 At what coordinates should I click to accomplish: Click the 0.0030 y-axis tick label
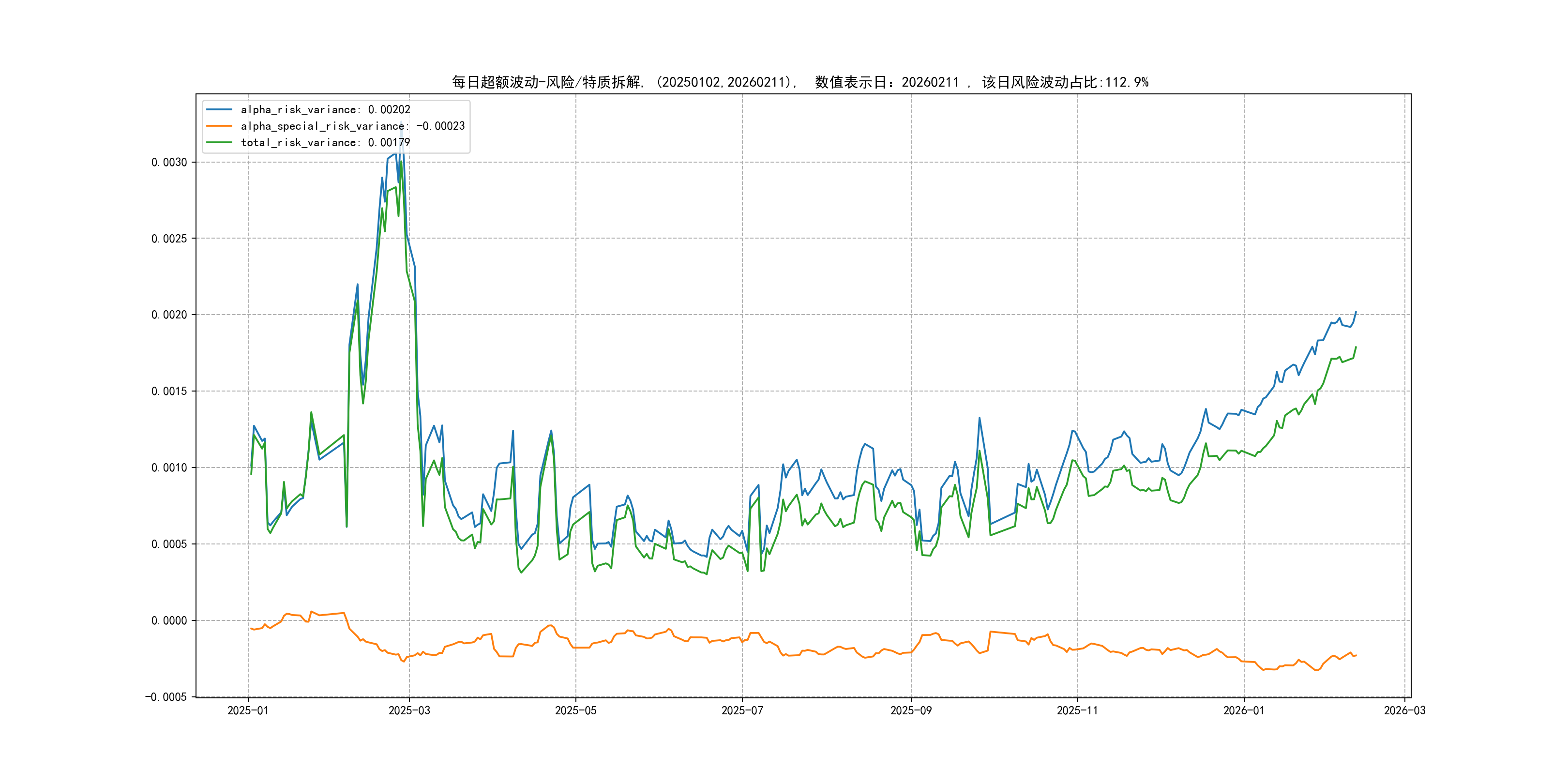pos(169,162)
